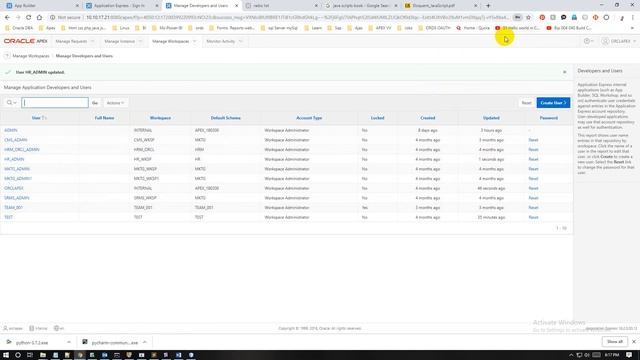Click the Default Schema column header

tap(226, 118)
